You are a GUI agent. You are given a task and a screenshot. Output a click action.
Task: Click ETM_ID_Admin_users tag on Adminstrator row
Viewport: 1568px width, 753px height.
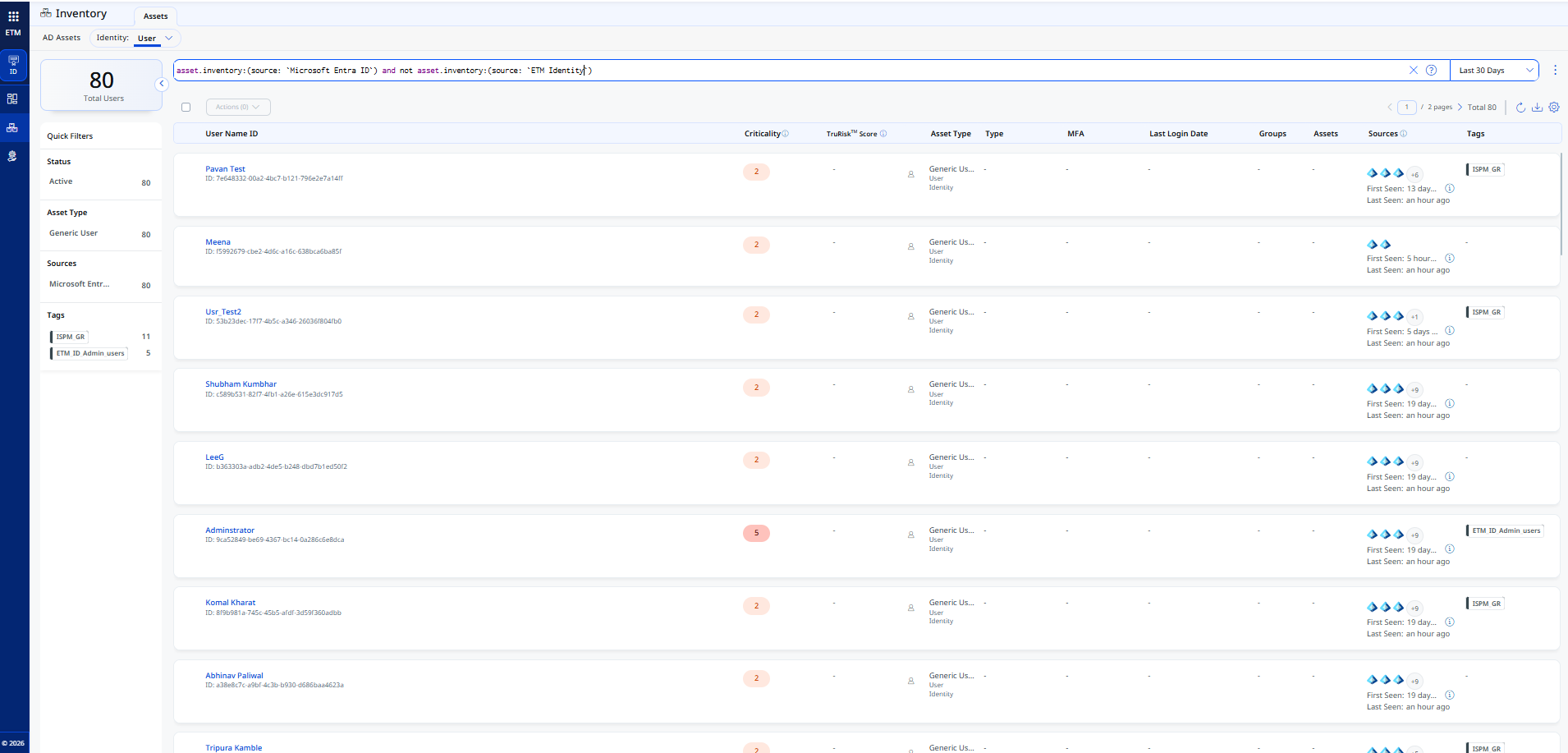1505,530
